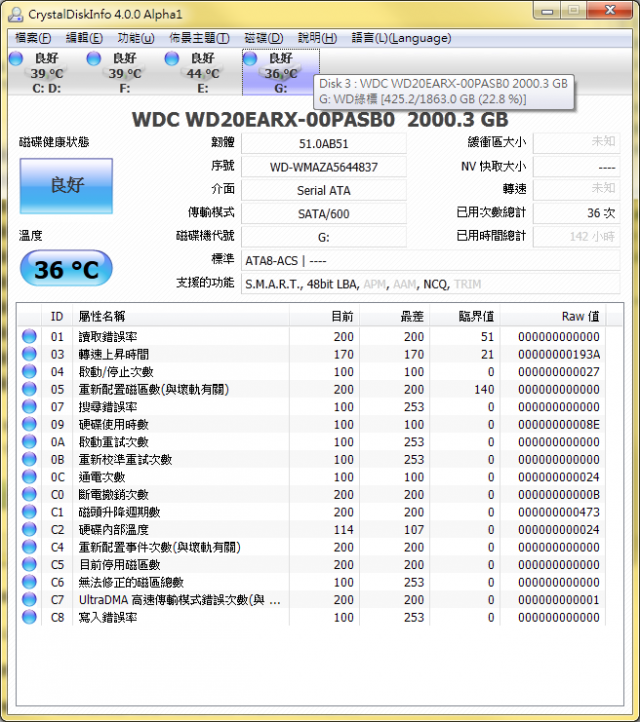640x723 pixels.
Task: Click the CrystalDiskInfo title bar app icon
Action: tap(16, 14)
